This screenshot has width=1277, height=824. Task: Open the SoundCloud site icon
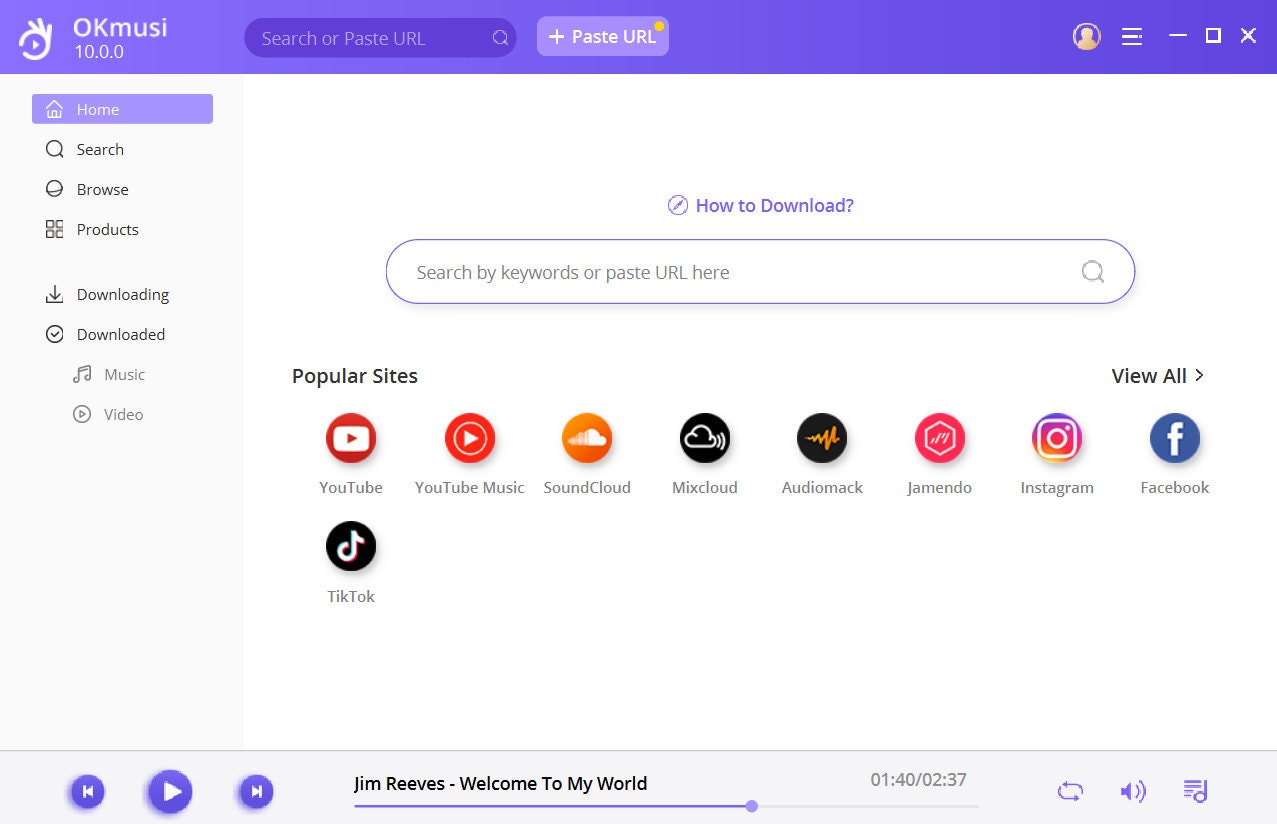587,438
